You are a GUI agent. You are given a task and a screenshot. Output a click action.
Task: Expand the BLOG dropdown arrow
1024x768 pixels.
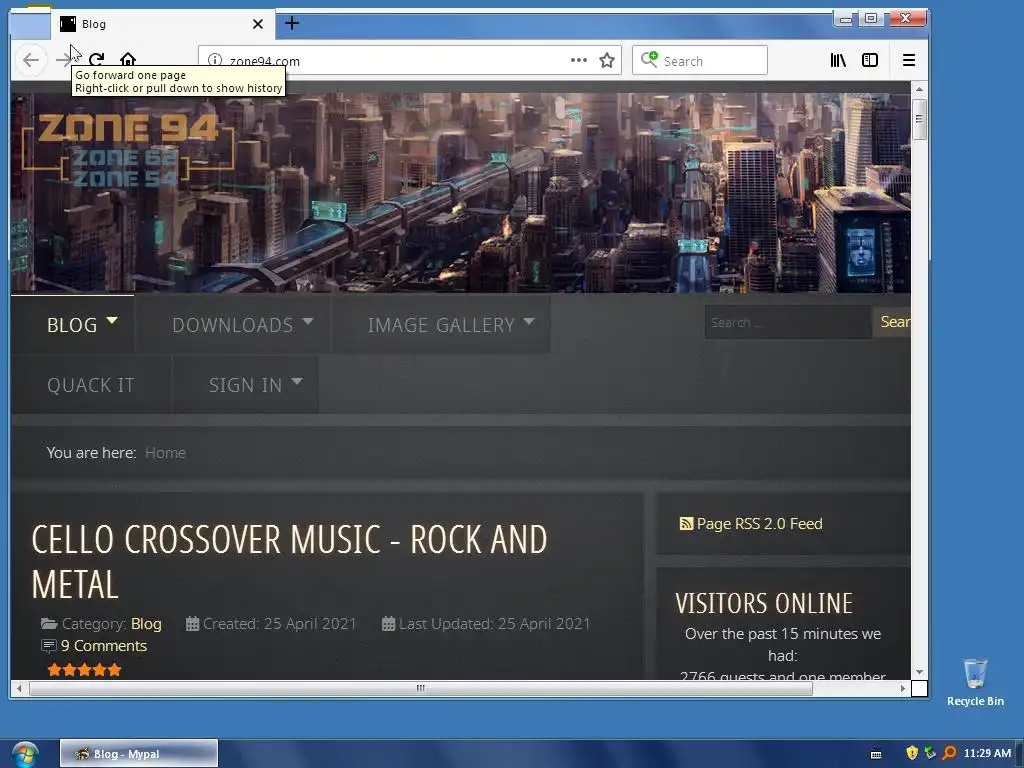click(112, 321)
